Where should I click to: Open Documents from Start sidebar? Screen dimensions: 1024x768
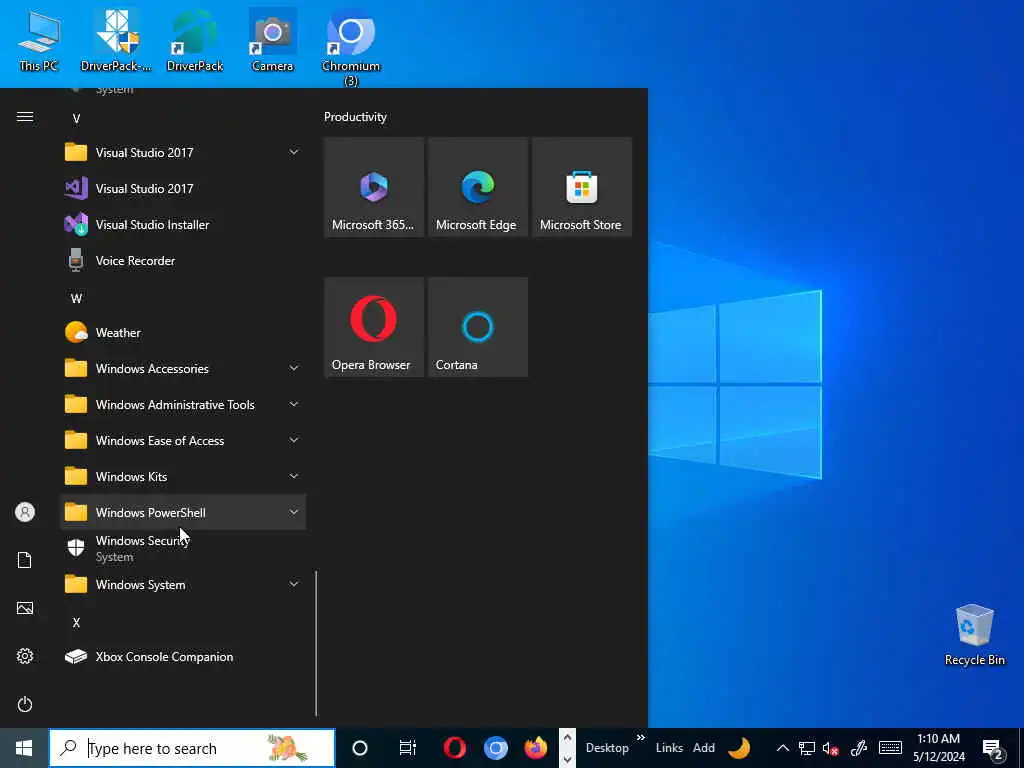25,560
